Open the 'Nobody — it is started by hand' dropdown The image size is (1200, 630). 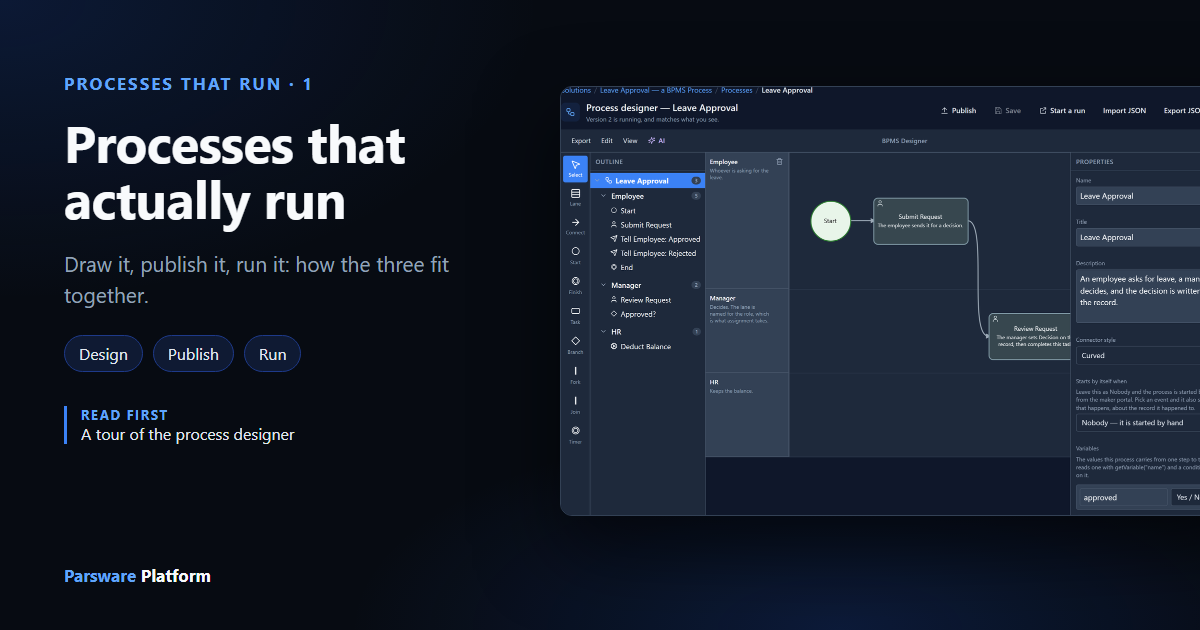pos(1138,423)
